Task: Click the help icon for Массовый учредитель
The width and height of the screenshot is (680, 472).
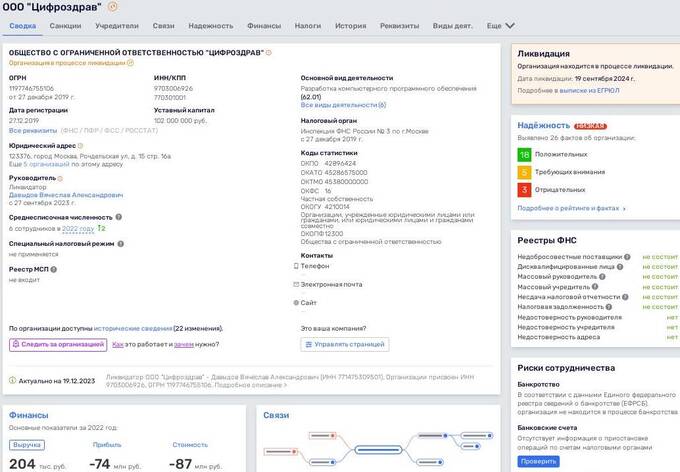Action: (595, 287)
